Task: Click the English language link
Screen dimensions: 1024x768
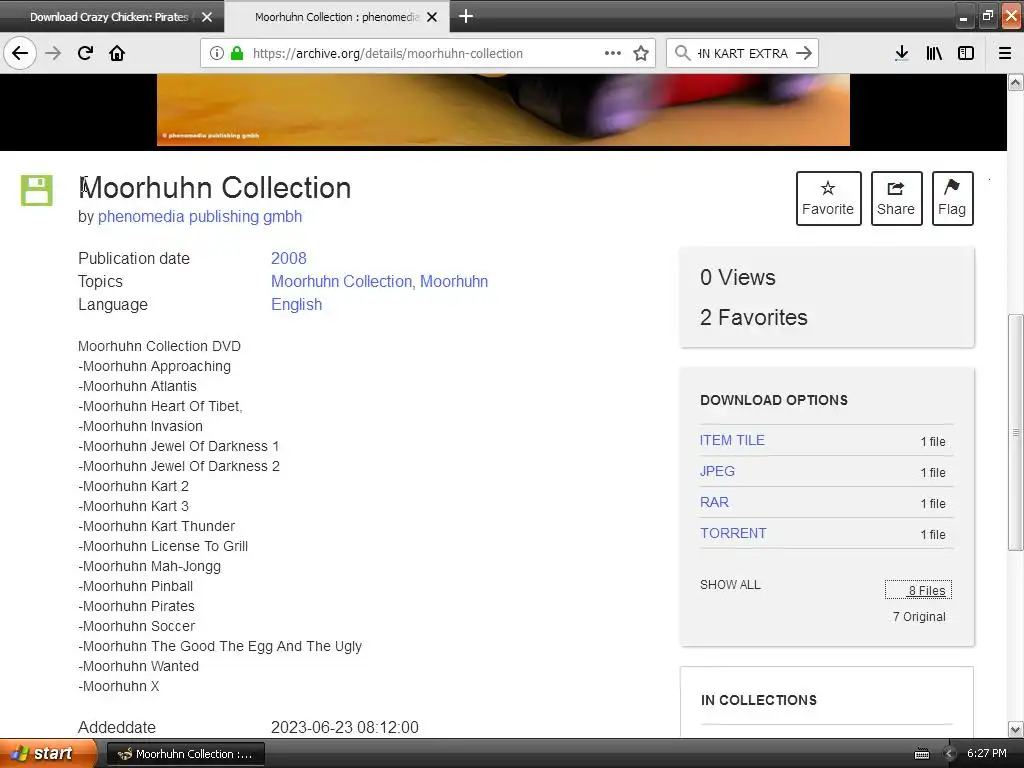Action: (x=296, y=304)
